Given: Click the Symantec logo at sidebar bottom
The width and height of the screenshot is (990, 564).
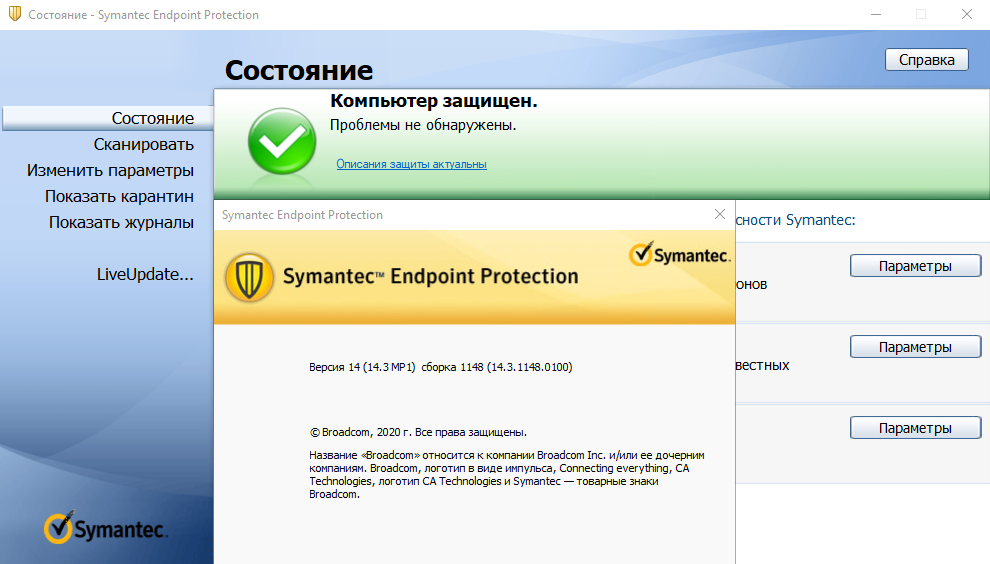Looking at the screenshot, I should (x=105, y=527).
